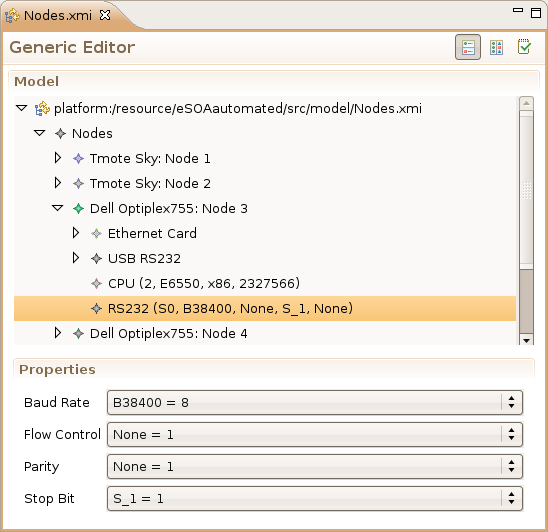Expand Tmote Sky: Node 1
Image resolution: width=548 pixels, height=532 pixels.
coord(58,158)
